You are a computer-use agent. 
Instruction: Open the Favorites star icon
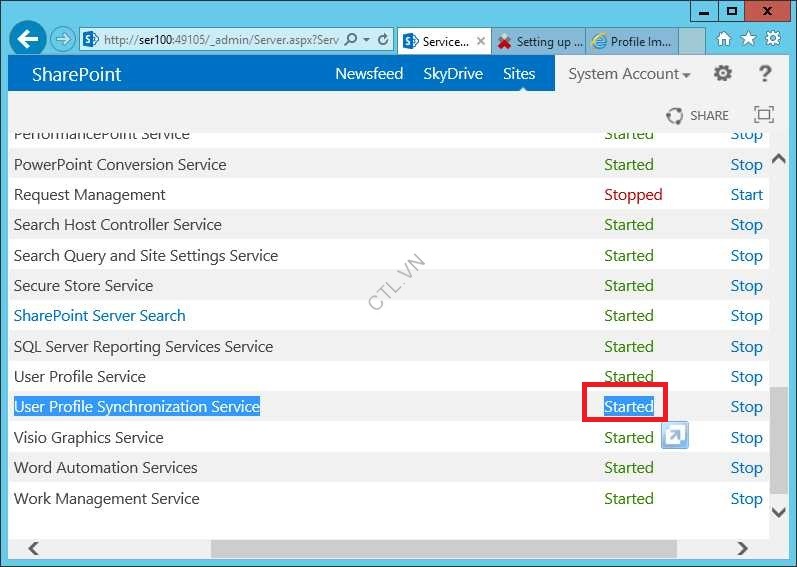pos(748,39)
